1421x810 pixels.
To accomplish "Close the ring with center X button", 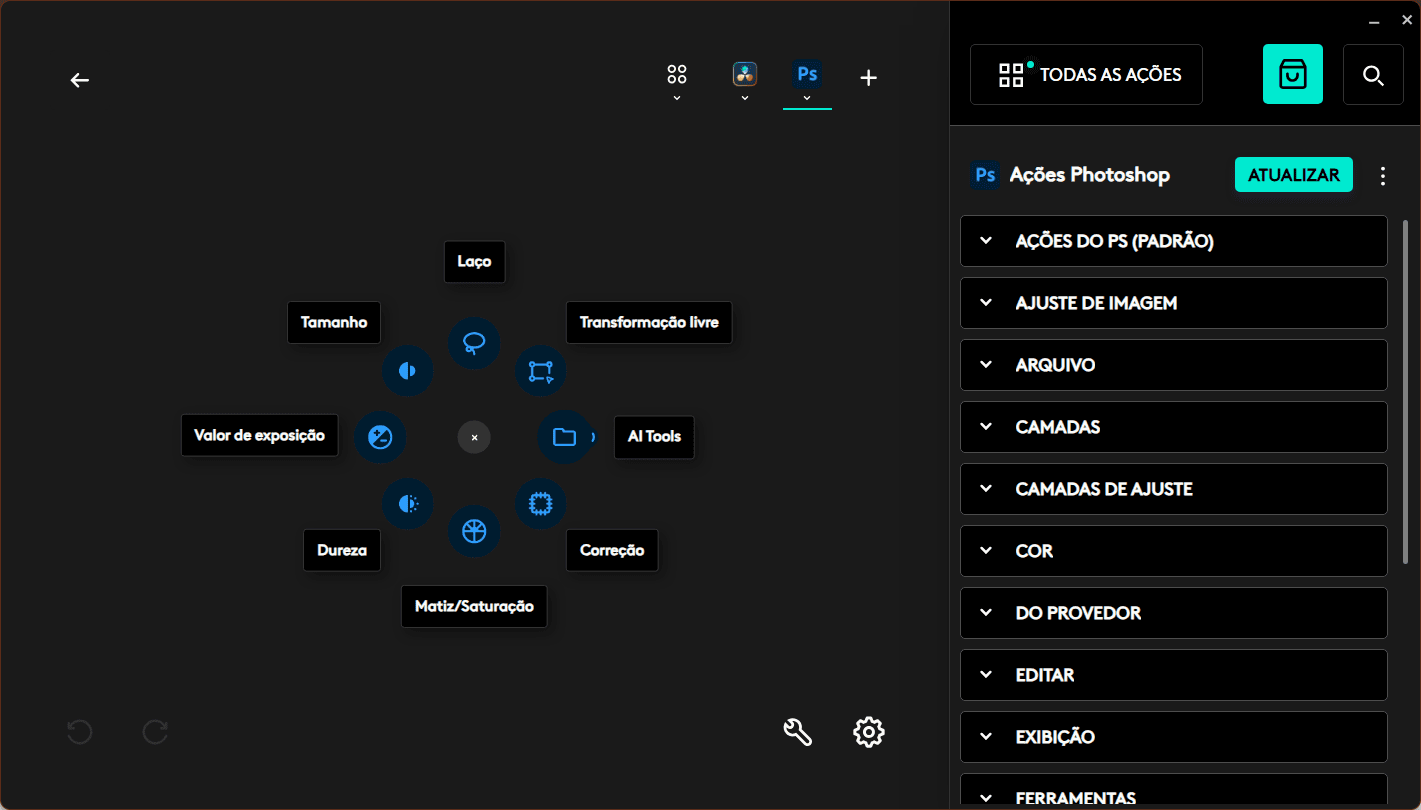I will tap(474, 437).
